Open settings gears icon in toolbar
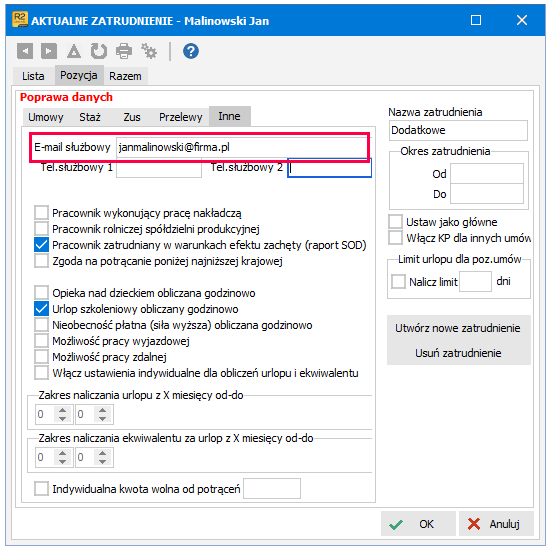This screenshot has height=549, width=547. pos(149,51)
